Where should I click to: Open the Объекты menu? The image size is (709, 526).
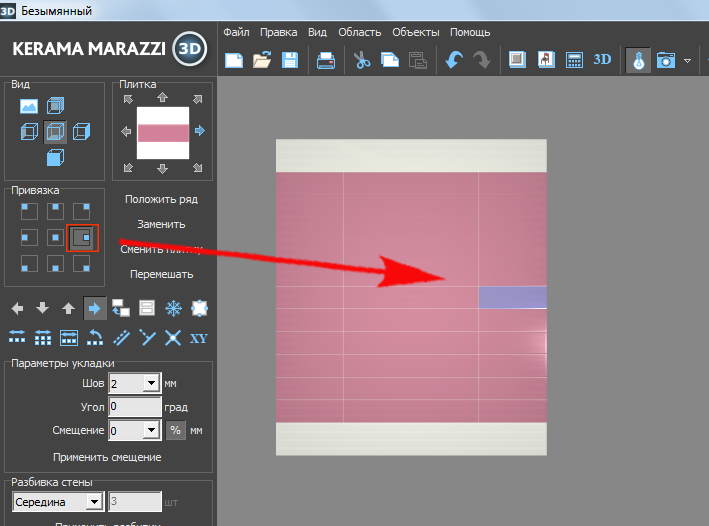coord(415,32)
